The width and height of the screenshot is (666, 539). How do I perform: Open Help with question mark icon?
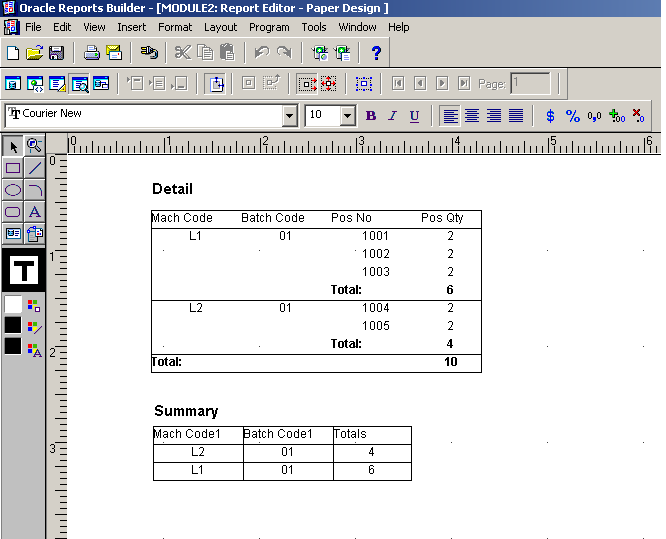[376, 53]
